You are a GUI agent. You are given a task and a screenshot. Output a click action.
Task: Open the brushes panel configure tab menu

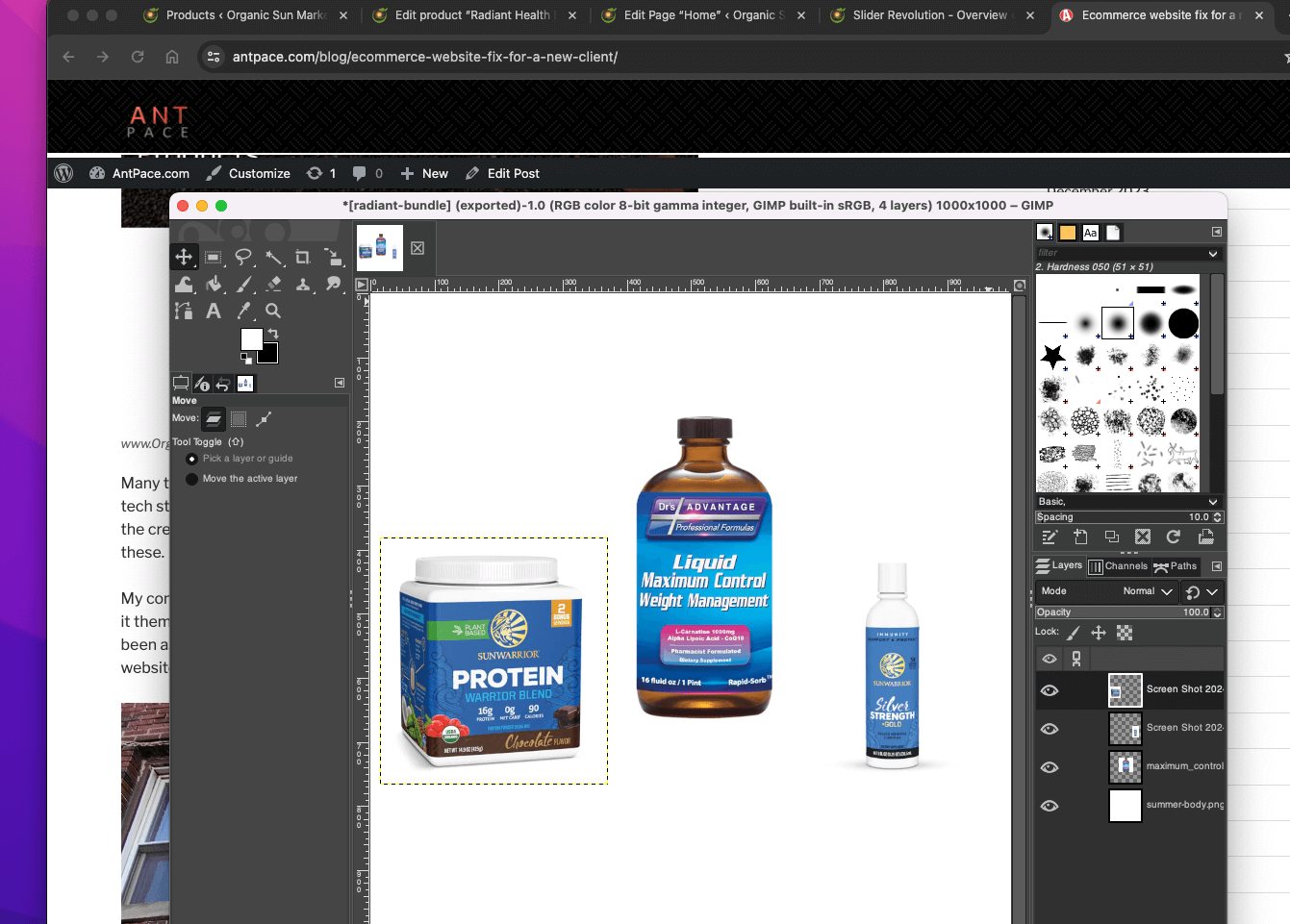coord(1217,232)
